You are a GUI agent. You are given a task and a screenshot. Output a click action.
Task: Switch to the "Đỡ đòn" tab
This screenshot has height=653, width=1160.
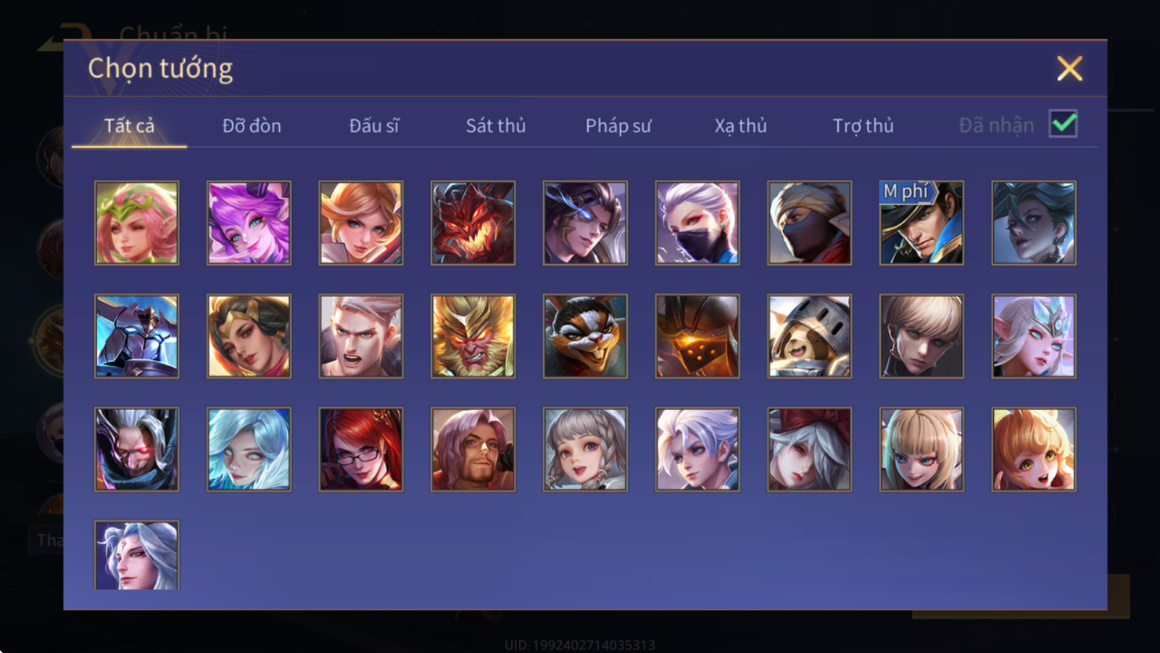(x=252, y=126)
